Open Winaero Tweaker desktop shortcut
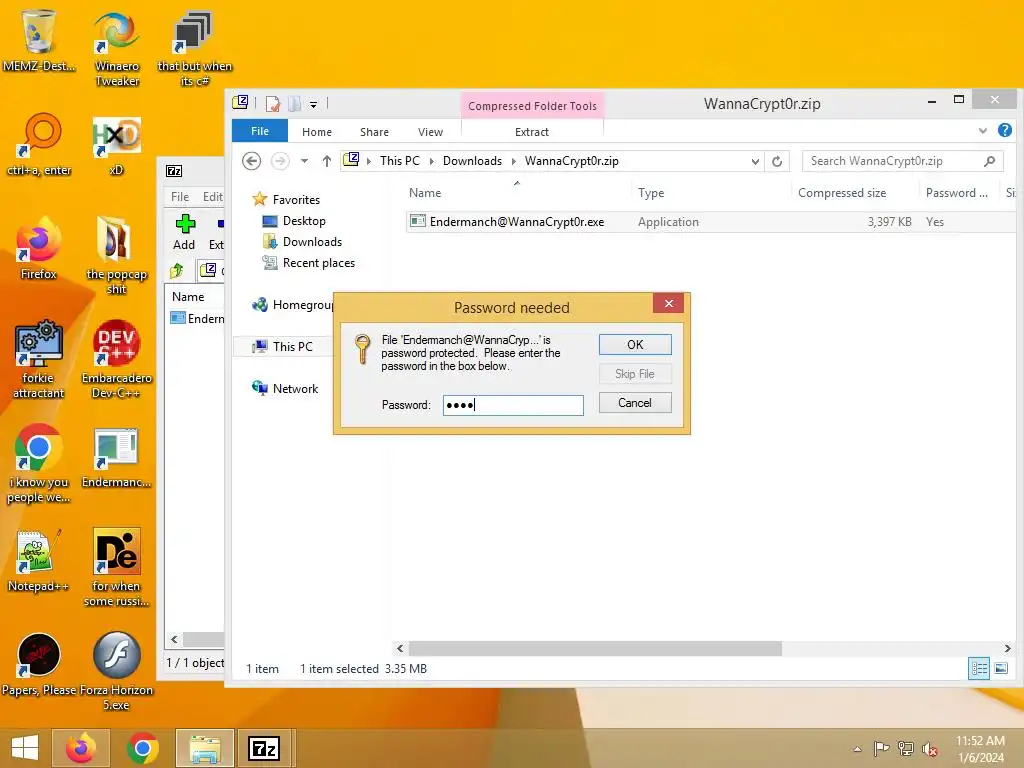The width and height of the screenshot is (1024, 768). [x=117, y=48]
